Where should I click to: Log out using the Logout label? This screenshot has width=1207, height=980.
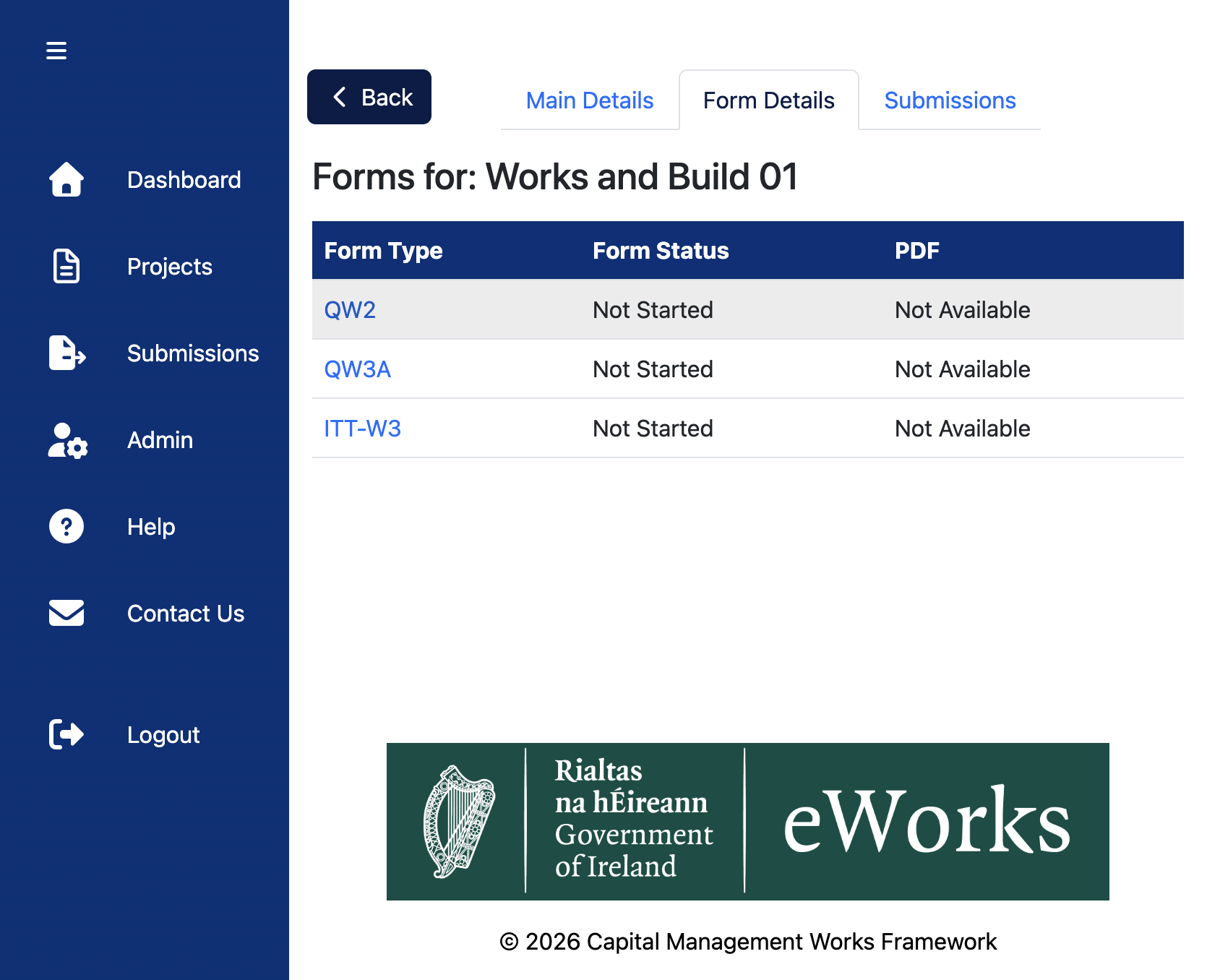click(x=163, y=735)
